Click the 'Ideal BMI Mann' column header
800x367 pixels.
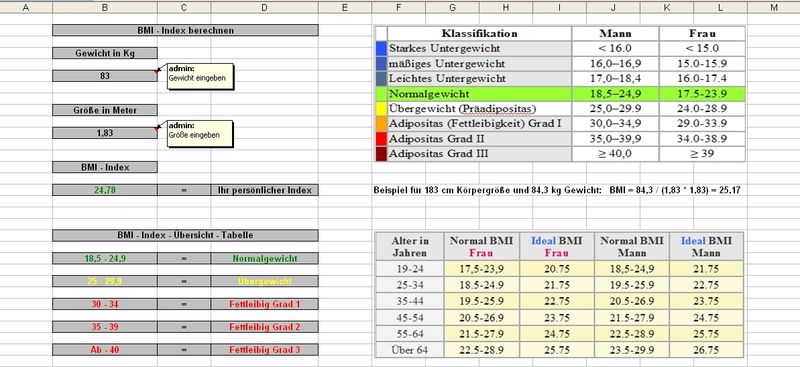(706, 247)
